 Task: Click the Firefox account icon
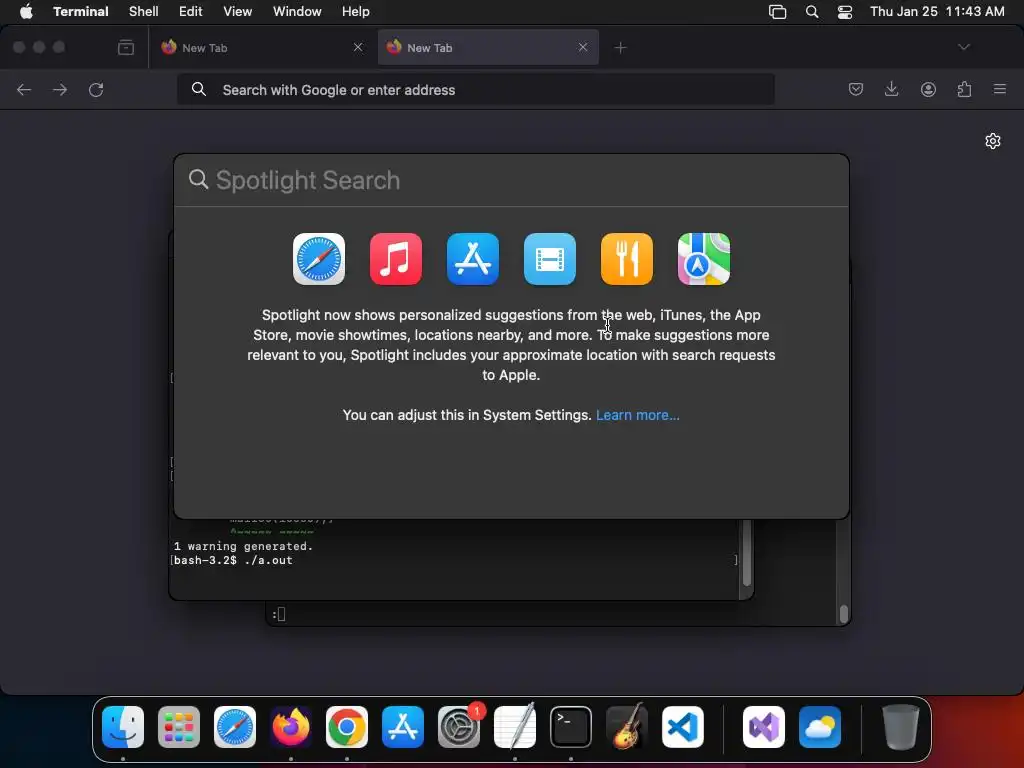click(x=928, y=89)
